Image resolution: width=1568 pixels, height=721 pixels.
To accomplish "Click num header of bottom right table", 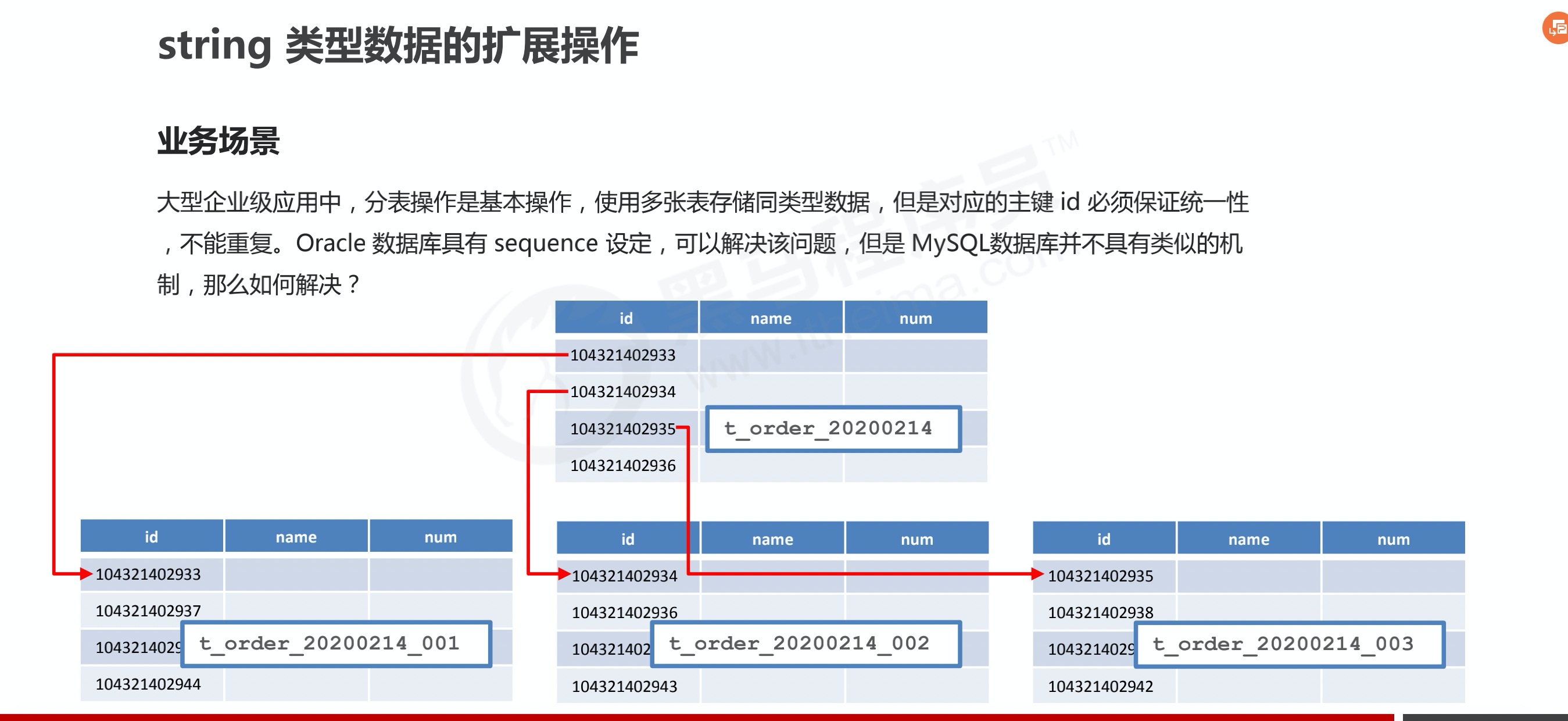I will coord(1392,539).
